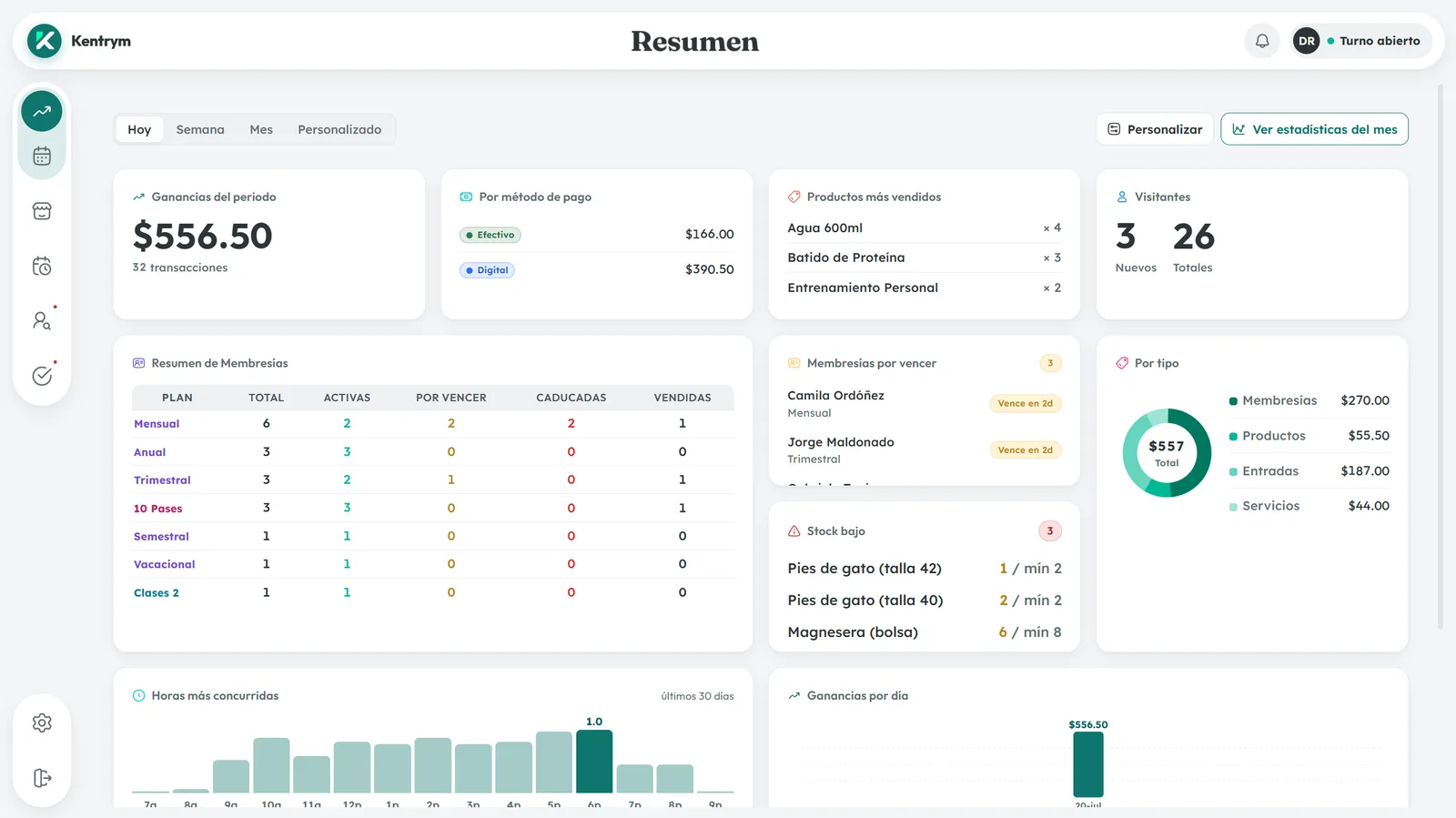Image resolution: width=1456 pixels, height=818 pixels.
Task: Select the Personalizado period tab
Action: click(x=339, y=129)
